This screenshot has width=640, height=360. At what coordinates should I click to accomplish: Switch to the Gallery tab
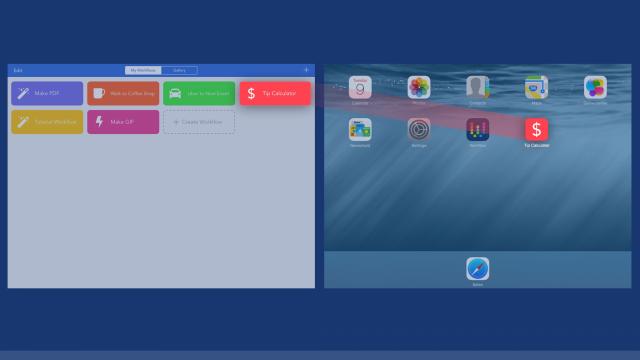click(180, 70)
